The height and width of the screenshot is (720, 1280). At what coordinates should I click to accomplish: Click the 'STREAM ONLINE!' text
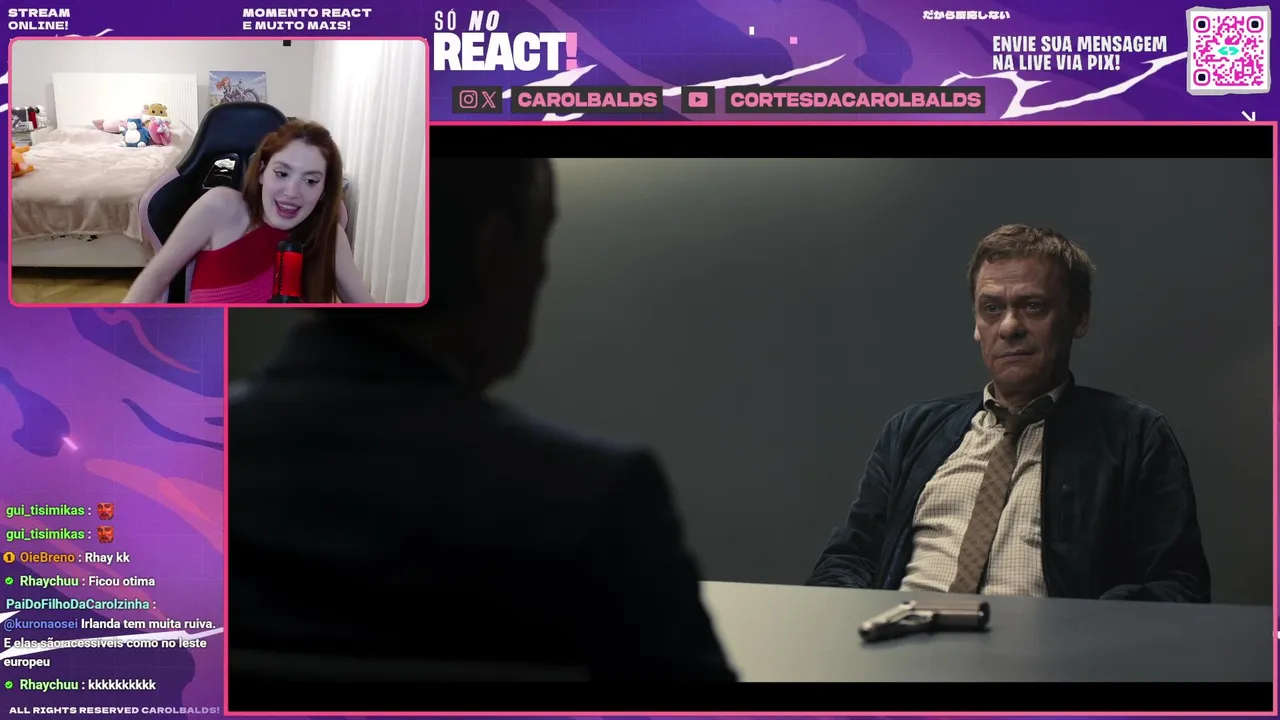[39, 19]
